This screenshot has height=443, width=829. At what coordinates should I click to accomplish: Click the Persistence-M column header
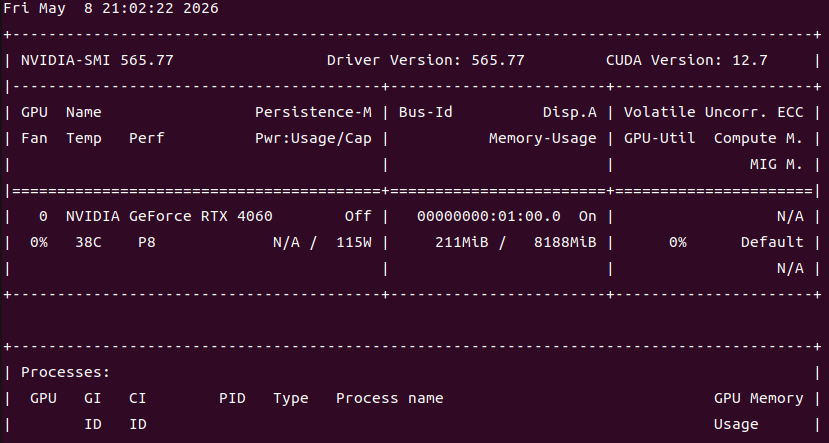(313, 112)
